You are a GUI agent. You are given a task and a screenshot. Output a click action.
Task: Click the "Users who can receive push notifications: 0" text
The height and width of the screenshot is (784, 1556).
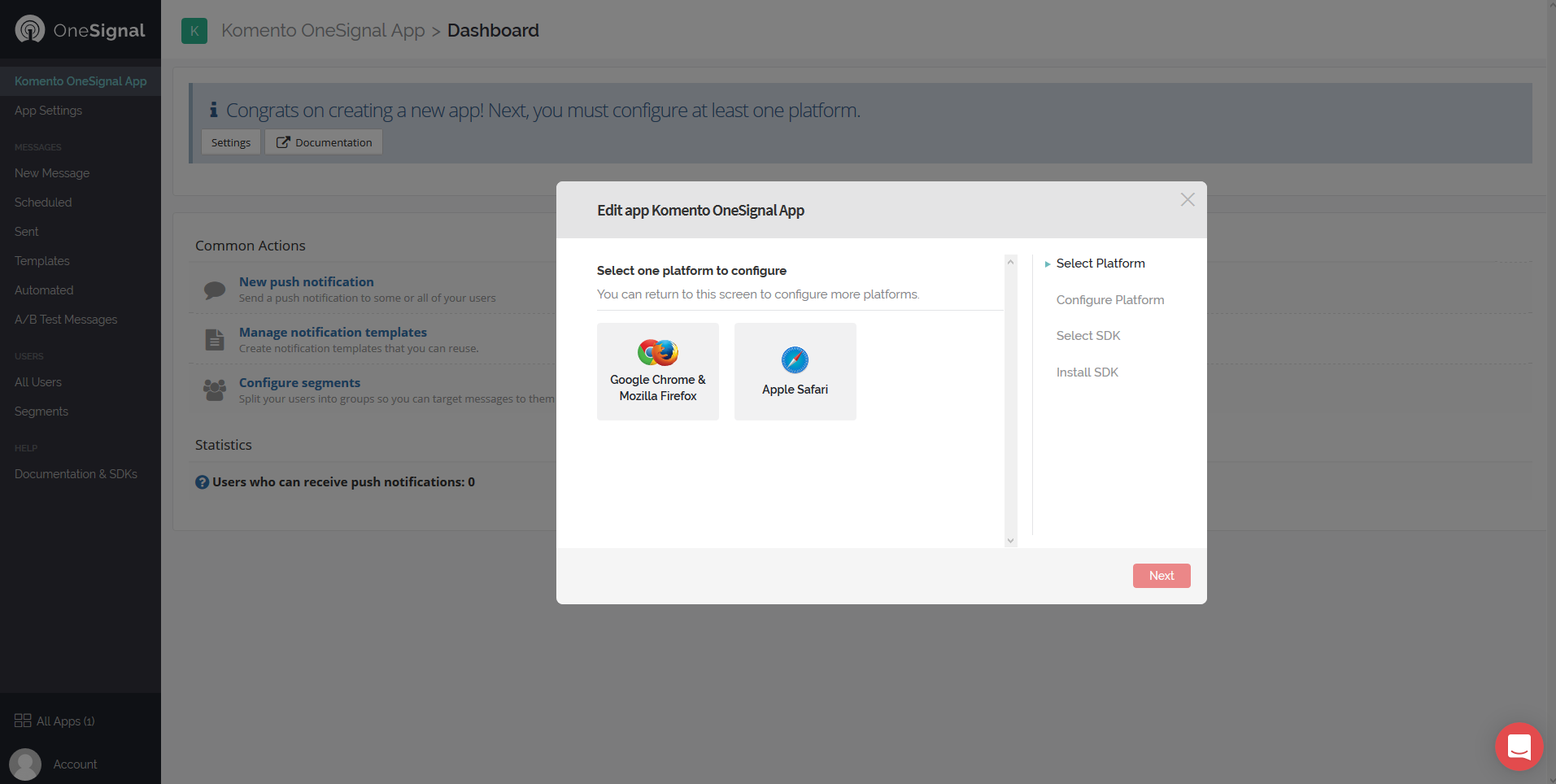[344, 482]
